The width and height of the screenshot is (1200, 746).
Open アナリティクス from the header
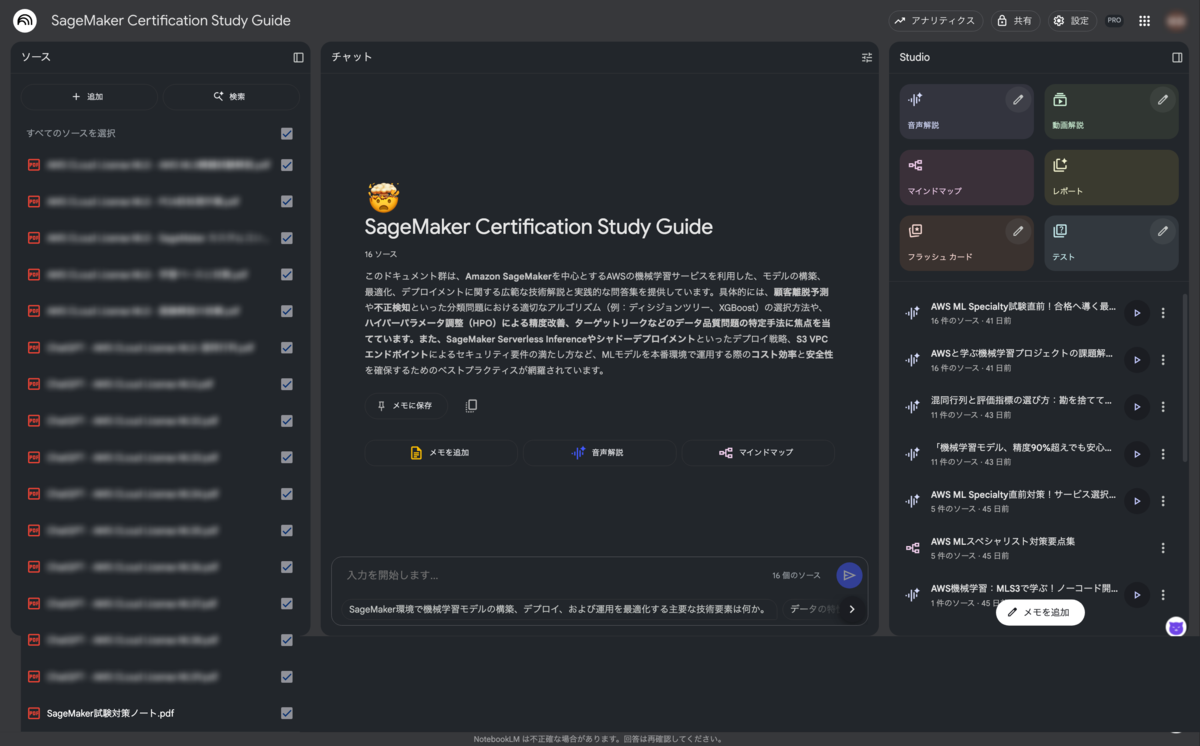click(x=935, y=20)
